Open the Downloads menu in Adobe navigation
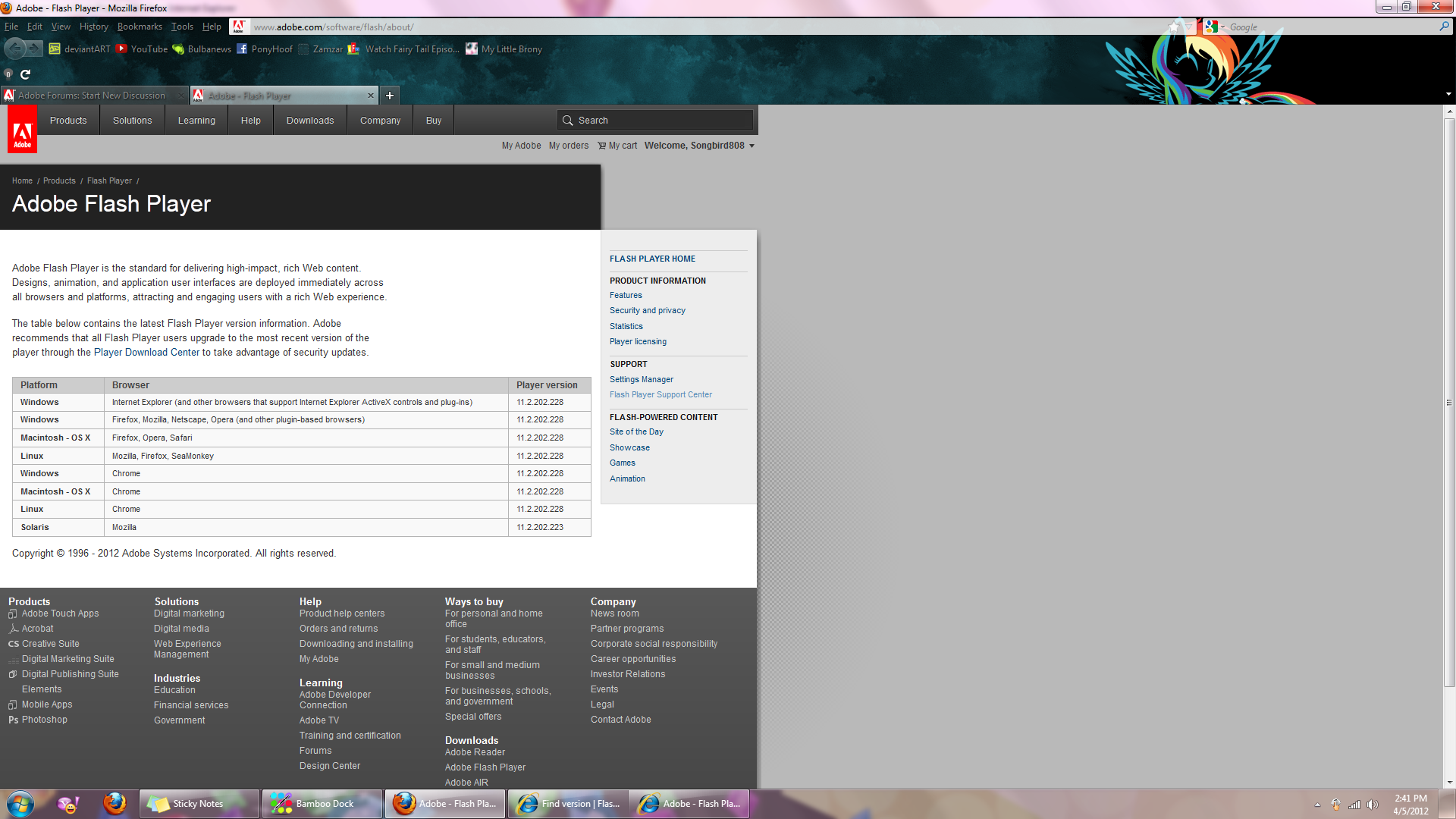1456x819 pixels. (310, 121)
